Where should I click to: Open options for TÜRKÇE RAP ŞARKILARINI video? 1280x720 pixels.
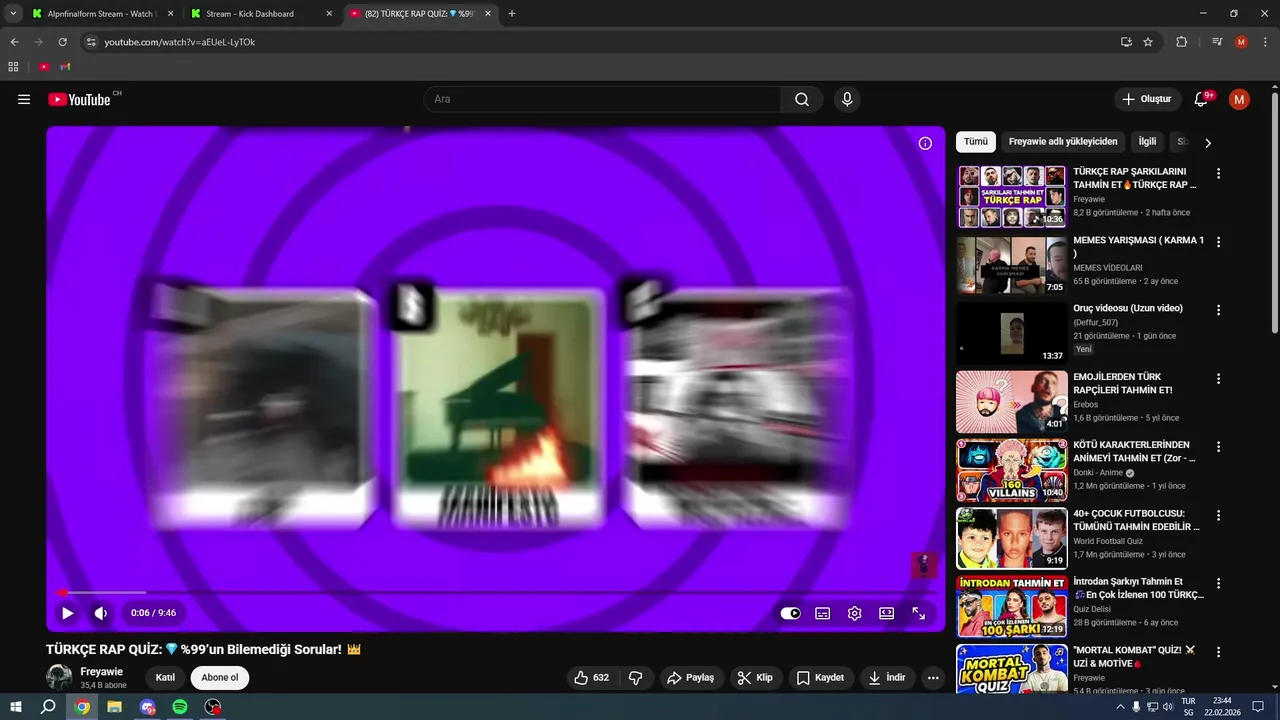[1218, 174]
